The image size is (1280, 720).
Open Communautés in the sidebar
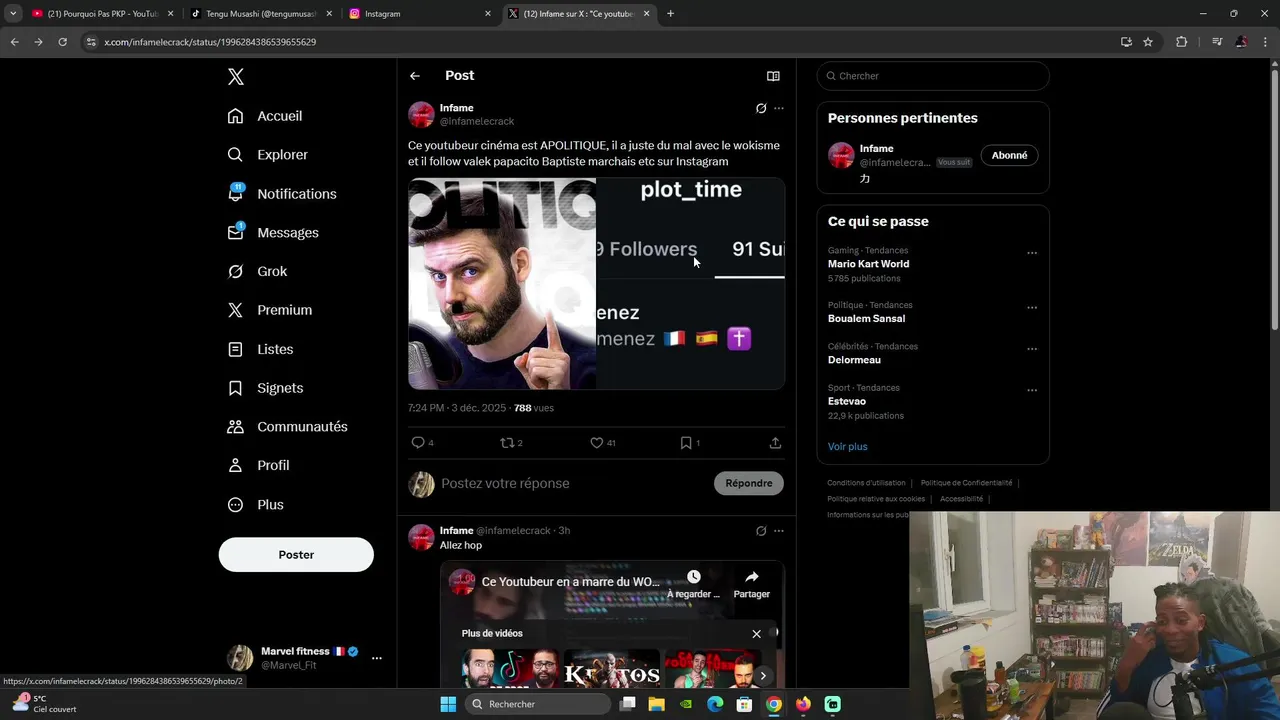click(287, 427)
